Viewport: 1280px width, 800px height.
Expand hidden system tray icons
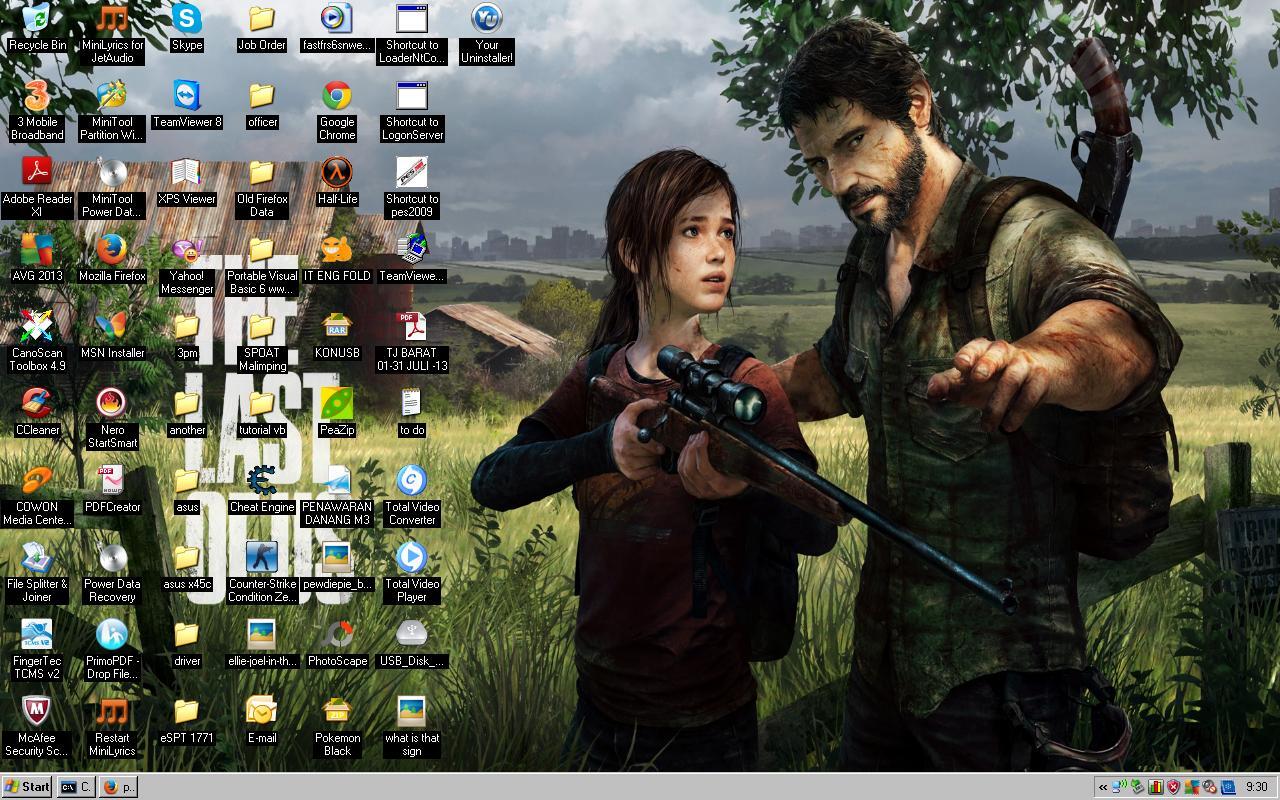click(x=1102, y=787)
